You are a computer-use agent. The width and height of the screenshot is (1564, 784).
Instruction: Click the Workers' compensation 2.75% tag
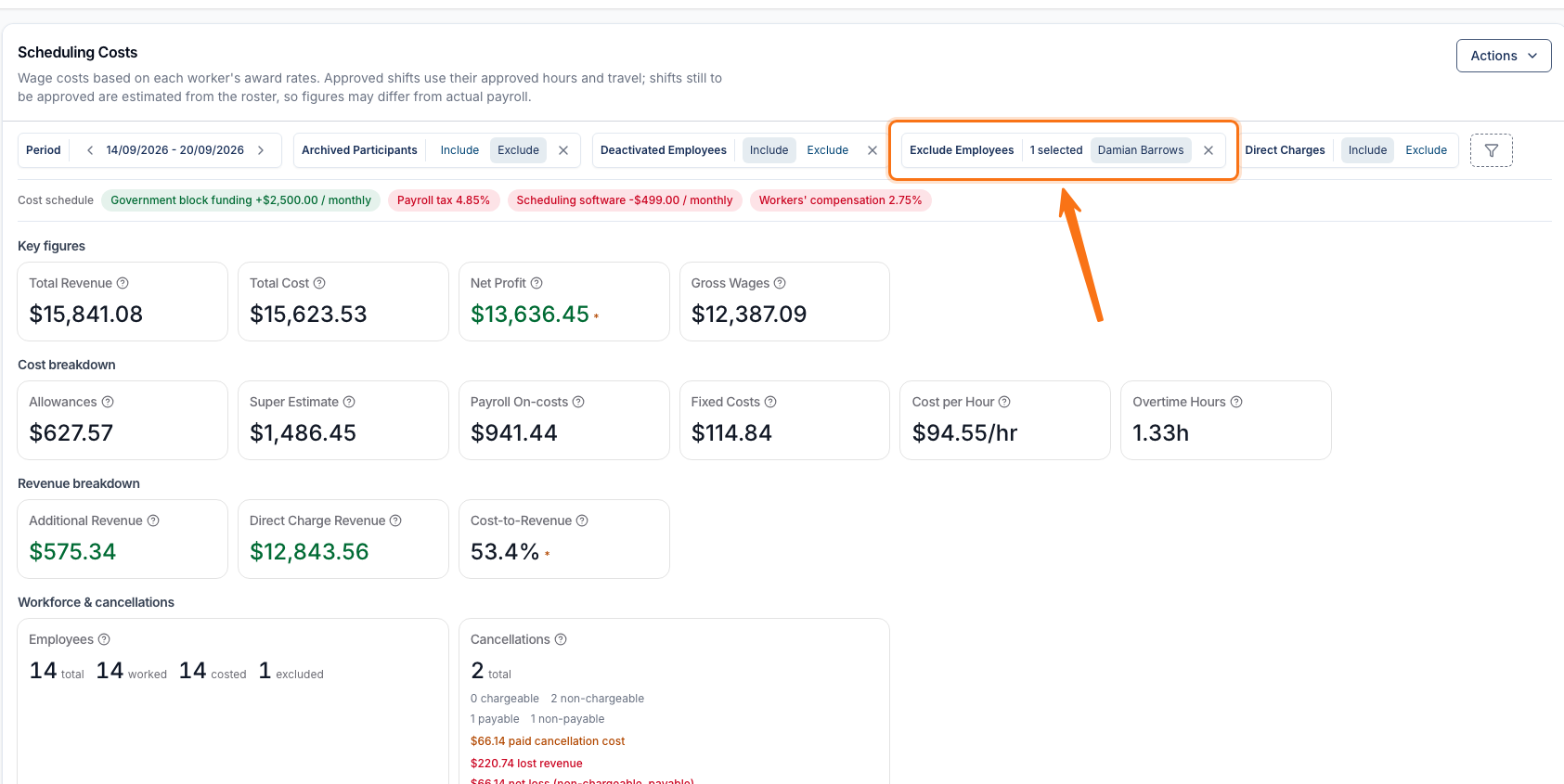click(840, 200)
